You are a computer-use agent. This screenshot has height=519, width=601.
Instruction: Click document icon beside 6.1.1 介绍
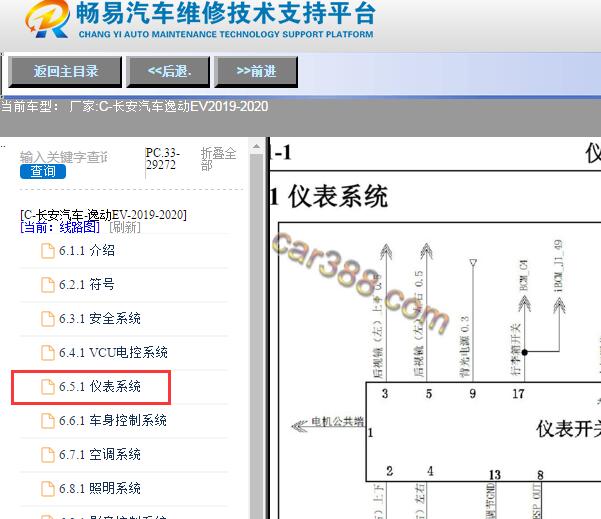[x=48, y=251]
